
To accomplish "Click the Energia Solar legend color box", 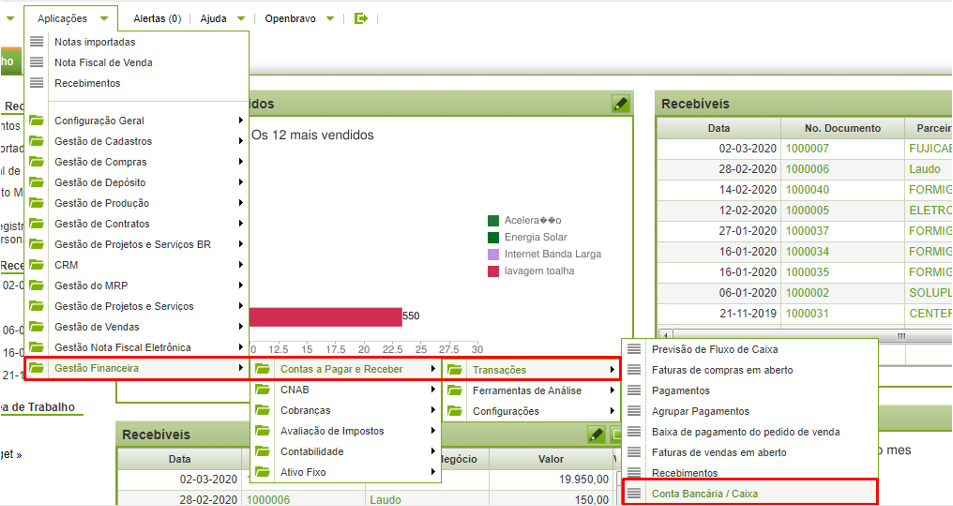I will pos(493,237).
